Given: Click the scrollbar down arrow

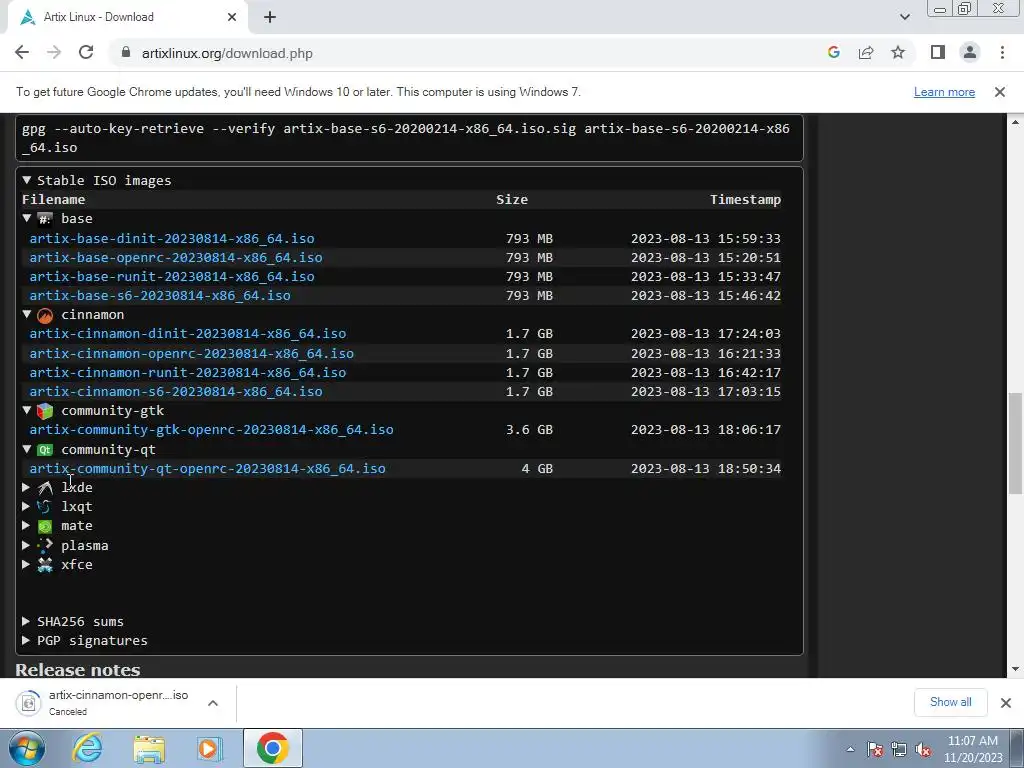Looking at the screenshot, I should (1016, 669).
